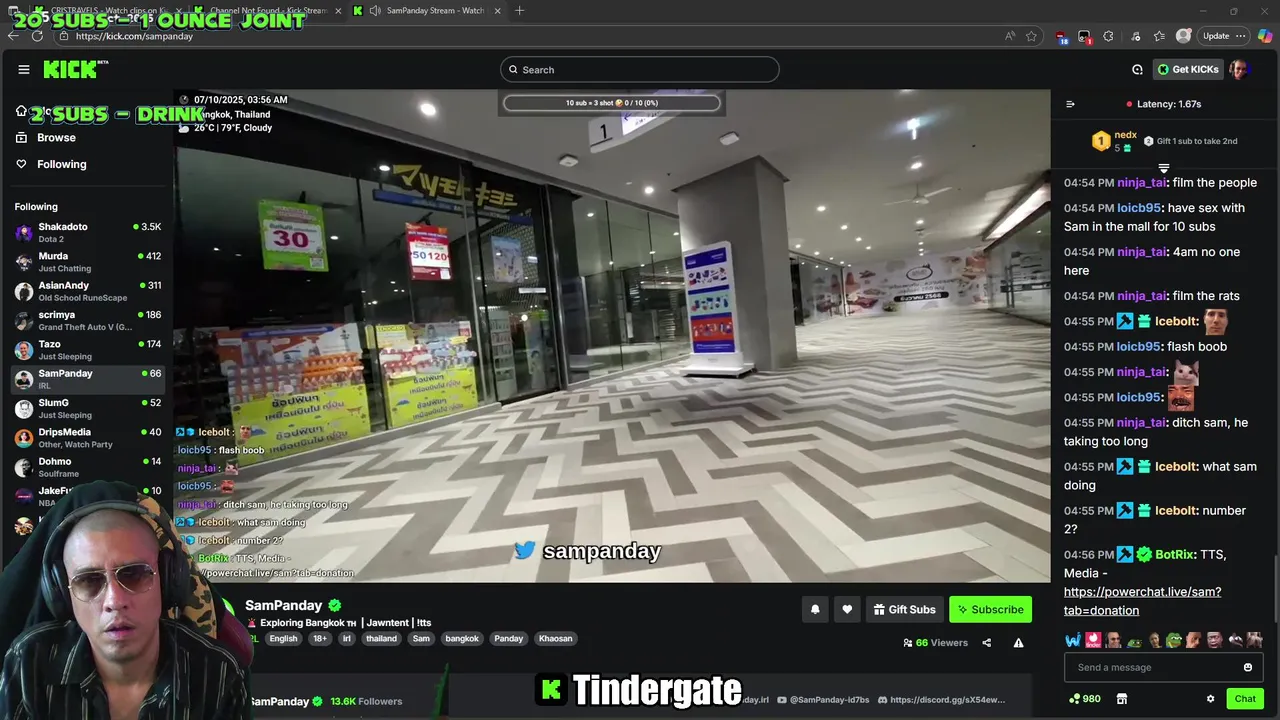Open a new browser tab
This screenshot has height=720, width=1280.
click(519, 10)
